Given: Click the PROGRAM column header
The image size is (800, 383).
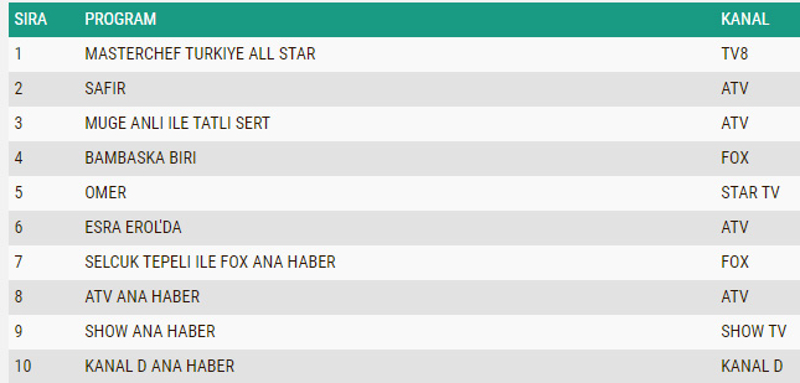Looking at the screenshot, I should [120, 19].
